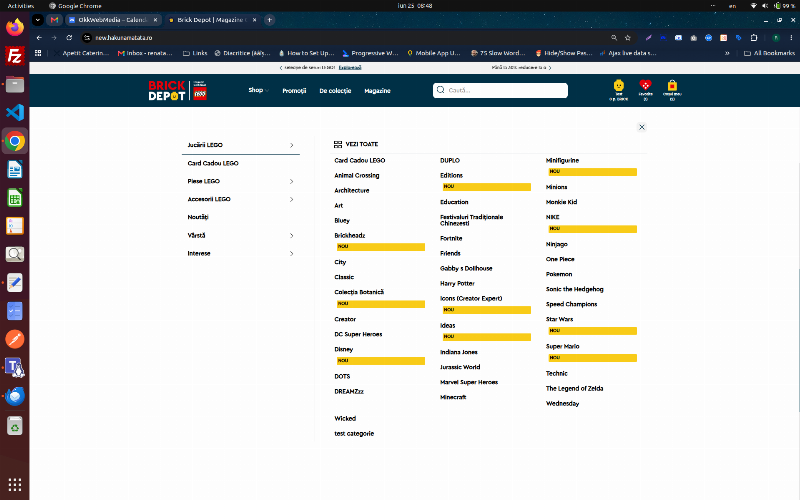Click the Chrome address bar URL
Screen dimensions: 800x500
124,38
